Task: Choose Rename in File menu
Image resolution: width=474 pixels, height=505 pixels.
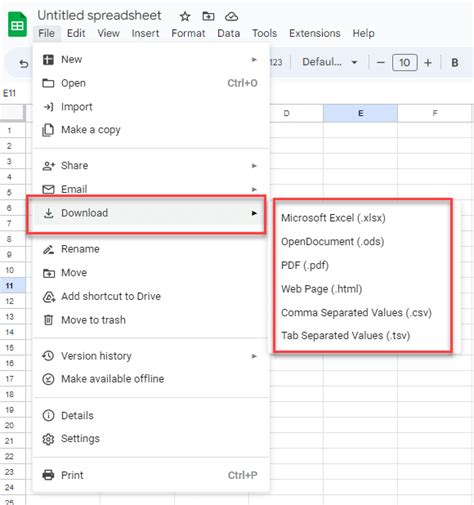Action: coord(151,249)
